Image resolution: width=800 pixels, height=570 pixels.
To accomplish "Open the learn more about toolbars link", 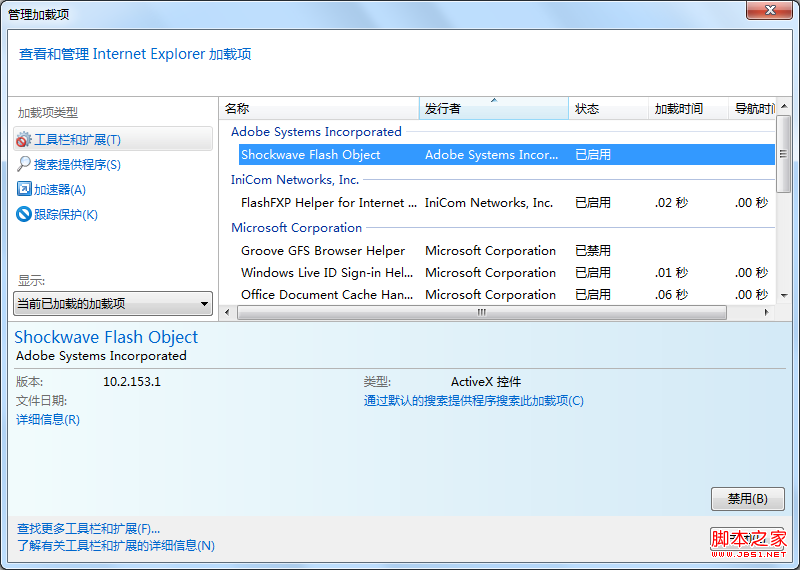I will click(116, 546).
